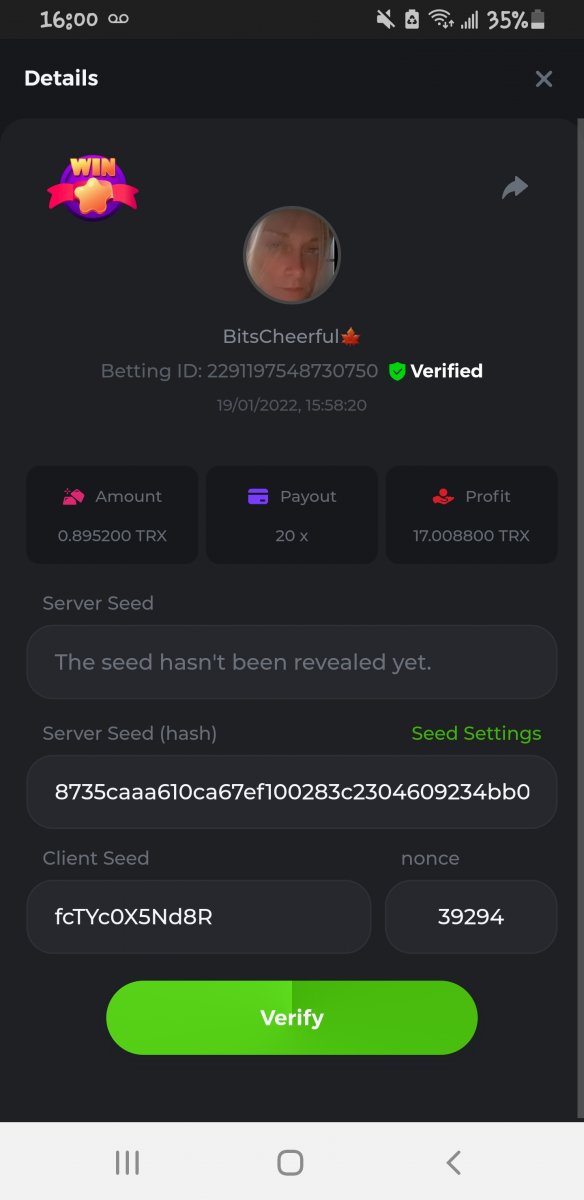The image size is (584, 1200).
Task: Select the Server Seed hash field
Action: point(292,792)
